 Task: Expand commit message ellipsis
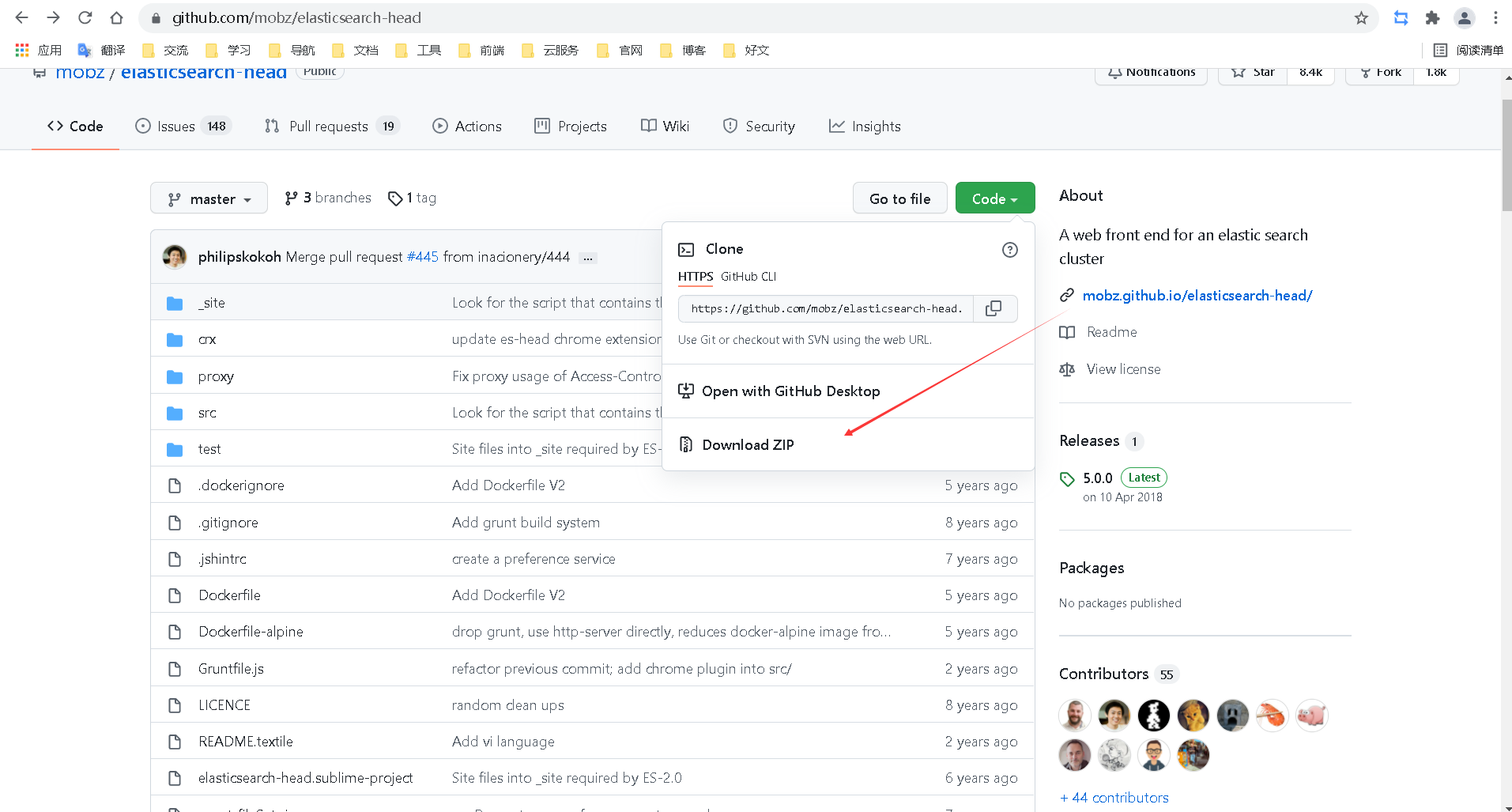click(588, 258)
